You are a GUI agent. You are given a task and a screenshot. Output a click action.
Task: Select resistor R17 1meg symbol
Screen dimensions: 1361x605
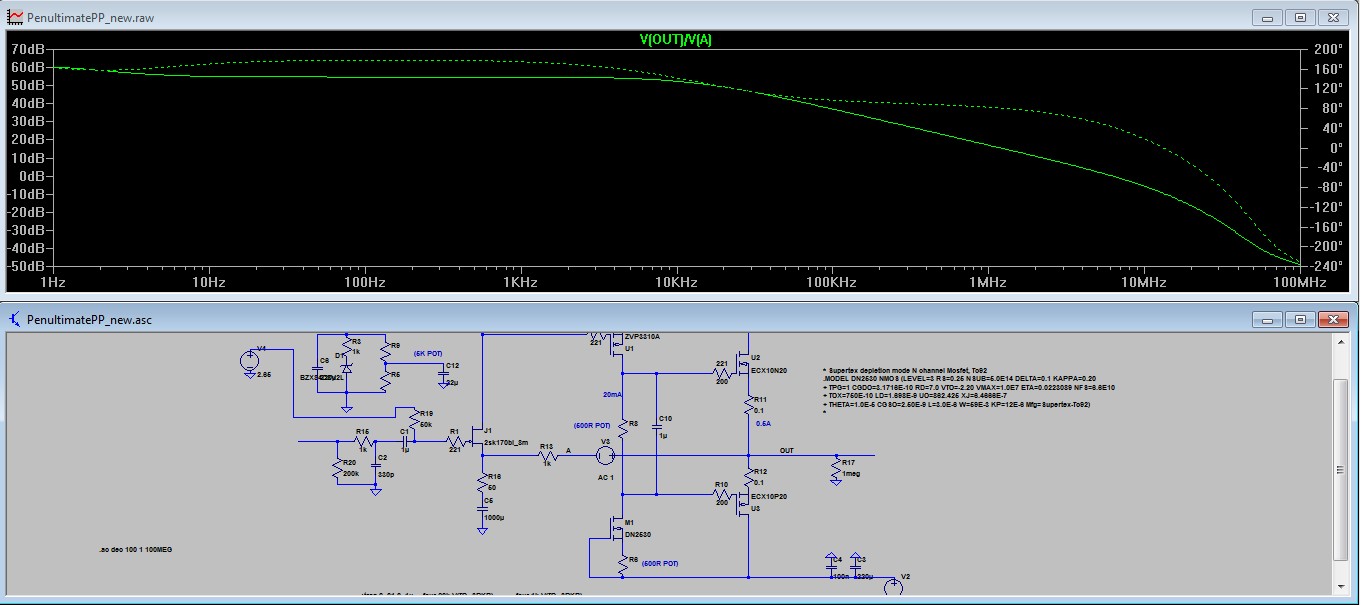coord(836,467)
